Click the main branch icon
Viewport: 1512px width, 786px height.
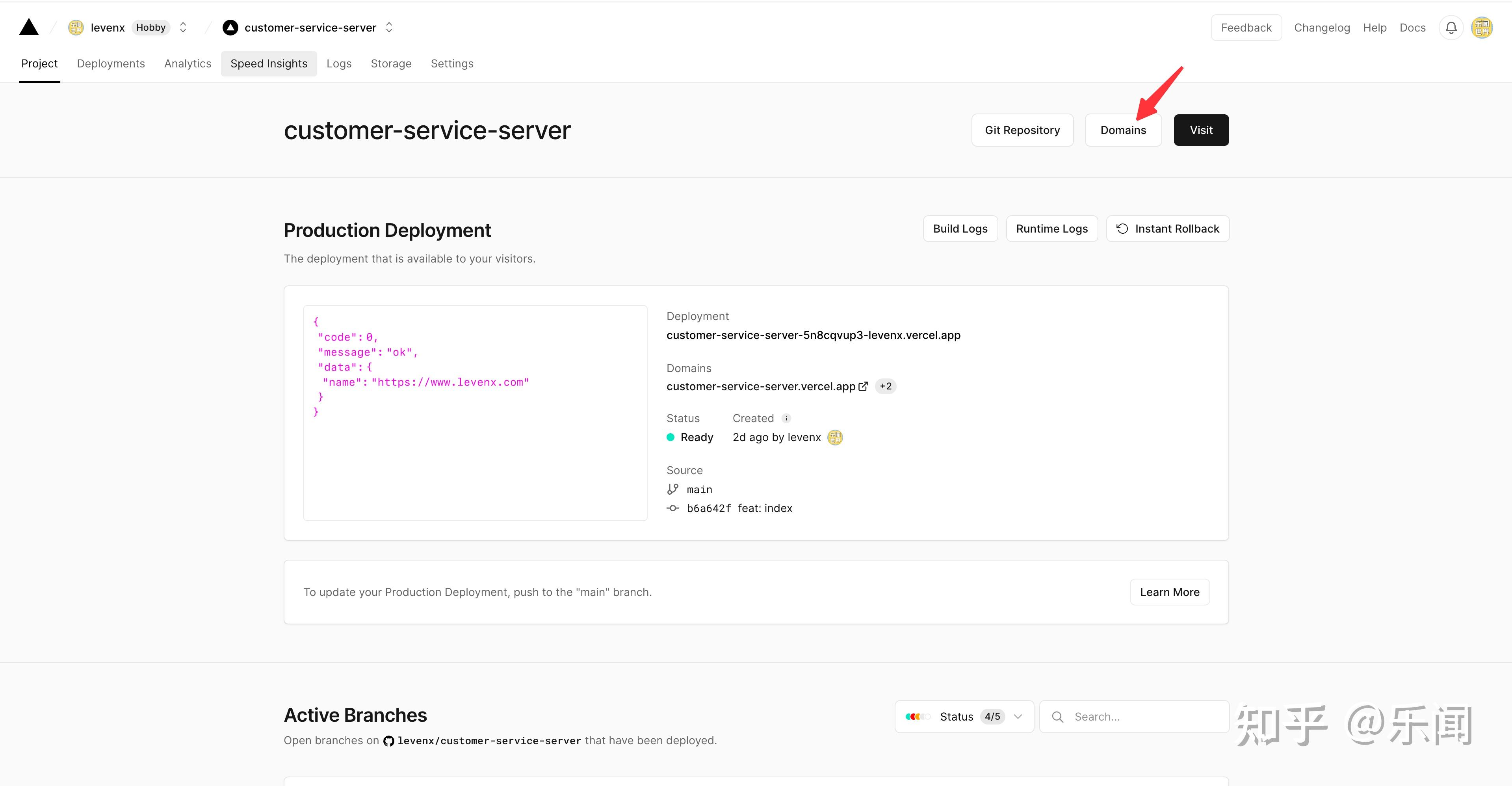tap(672, 489)
